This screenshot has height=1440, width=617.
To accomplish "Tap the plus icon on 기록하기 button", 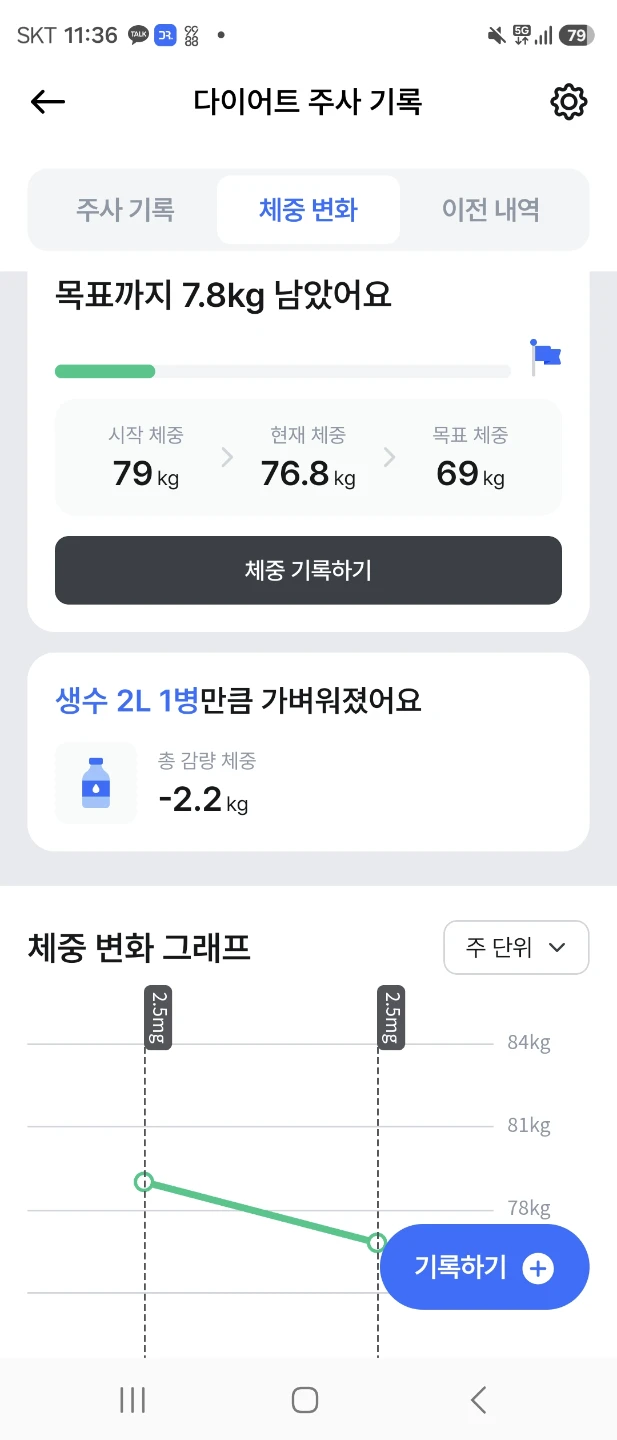I will pos(538,1268).
